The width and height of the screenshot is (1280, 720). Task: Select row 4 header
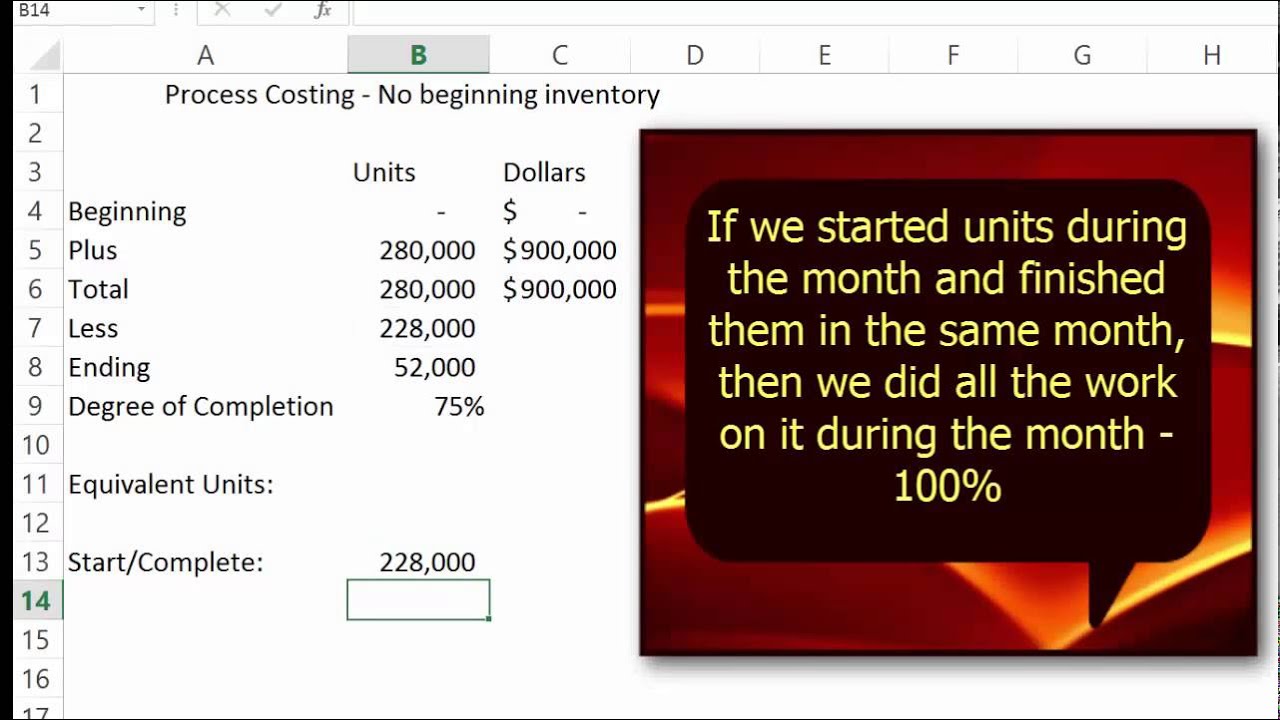click(x=36, y=211)
